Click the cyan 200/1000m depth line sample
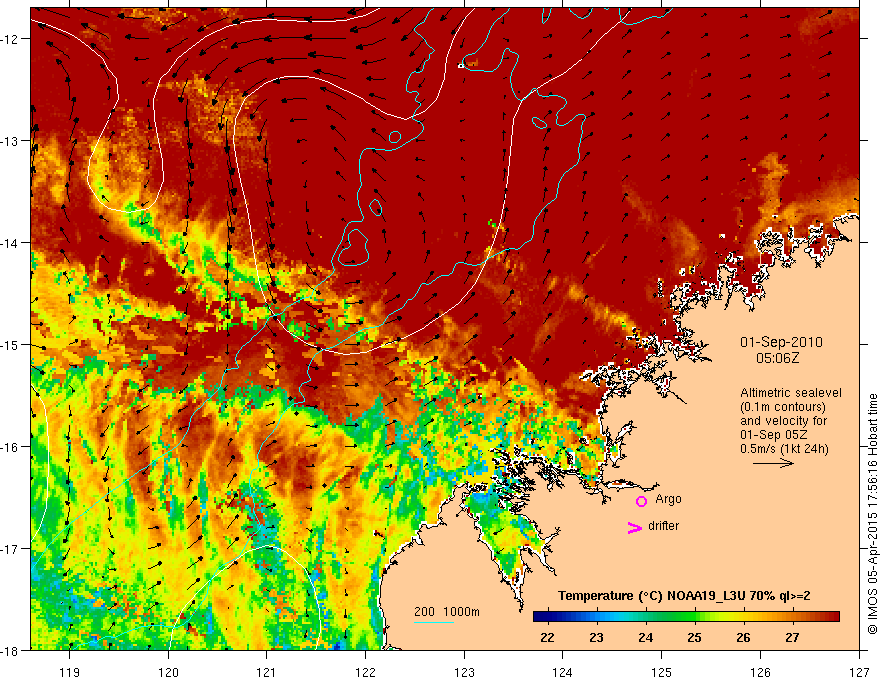 click(434, 622)
